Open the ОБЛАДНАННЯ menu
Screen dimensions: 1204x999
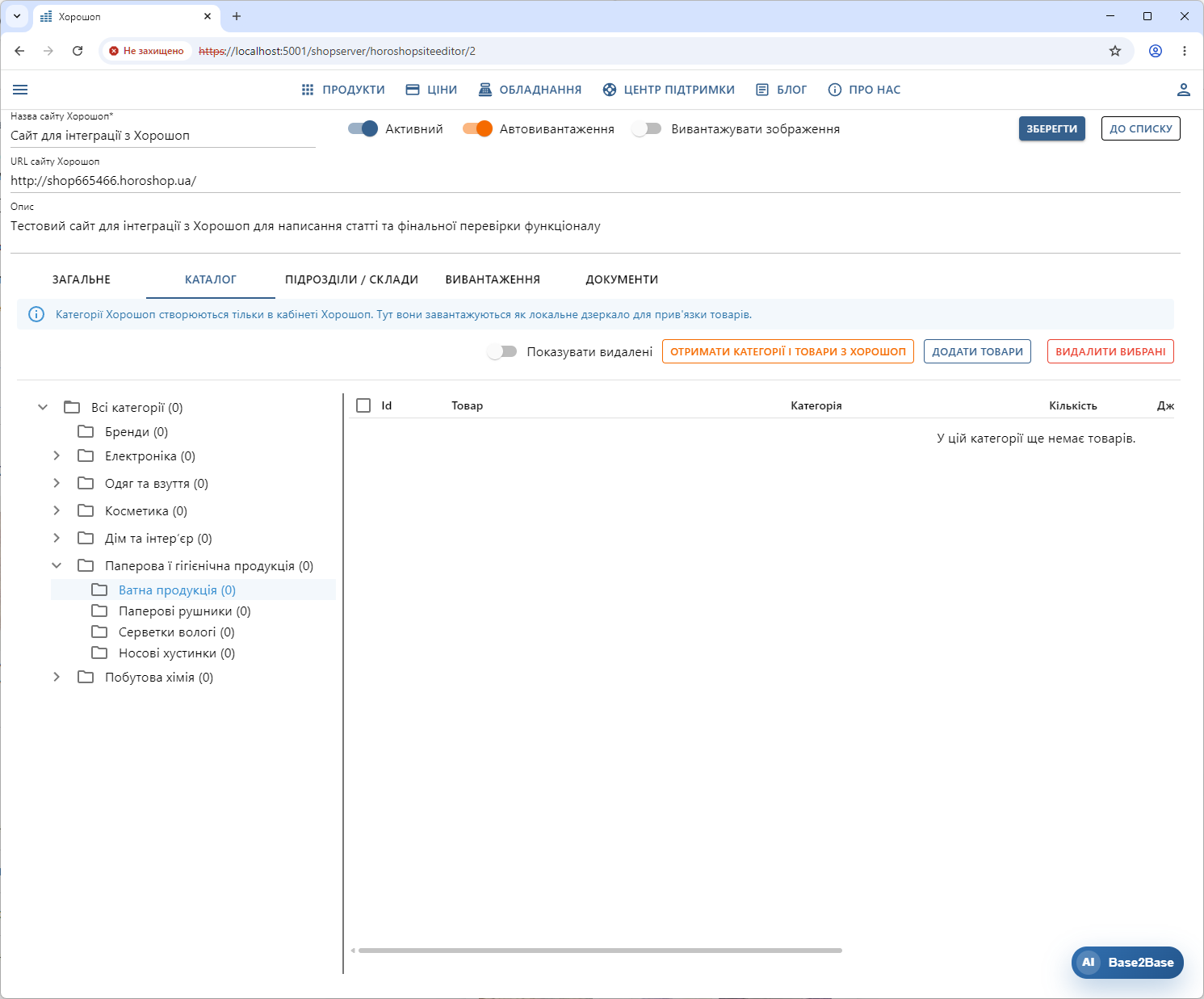(530, 90)
